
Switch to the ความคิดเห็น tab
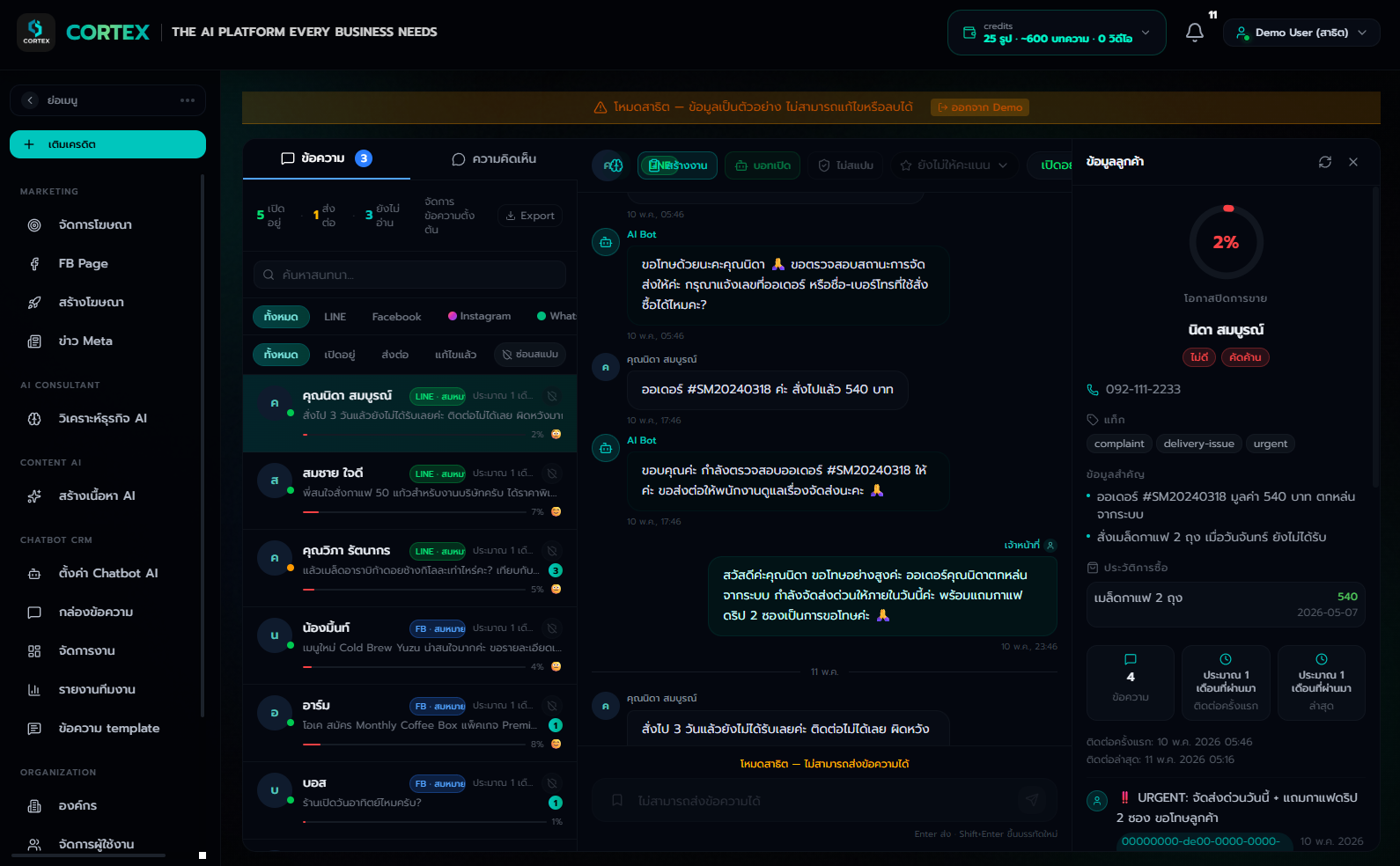[x=494, y=159]
